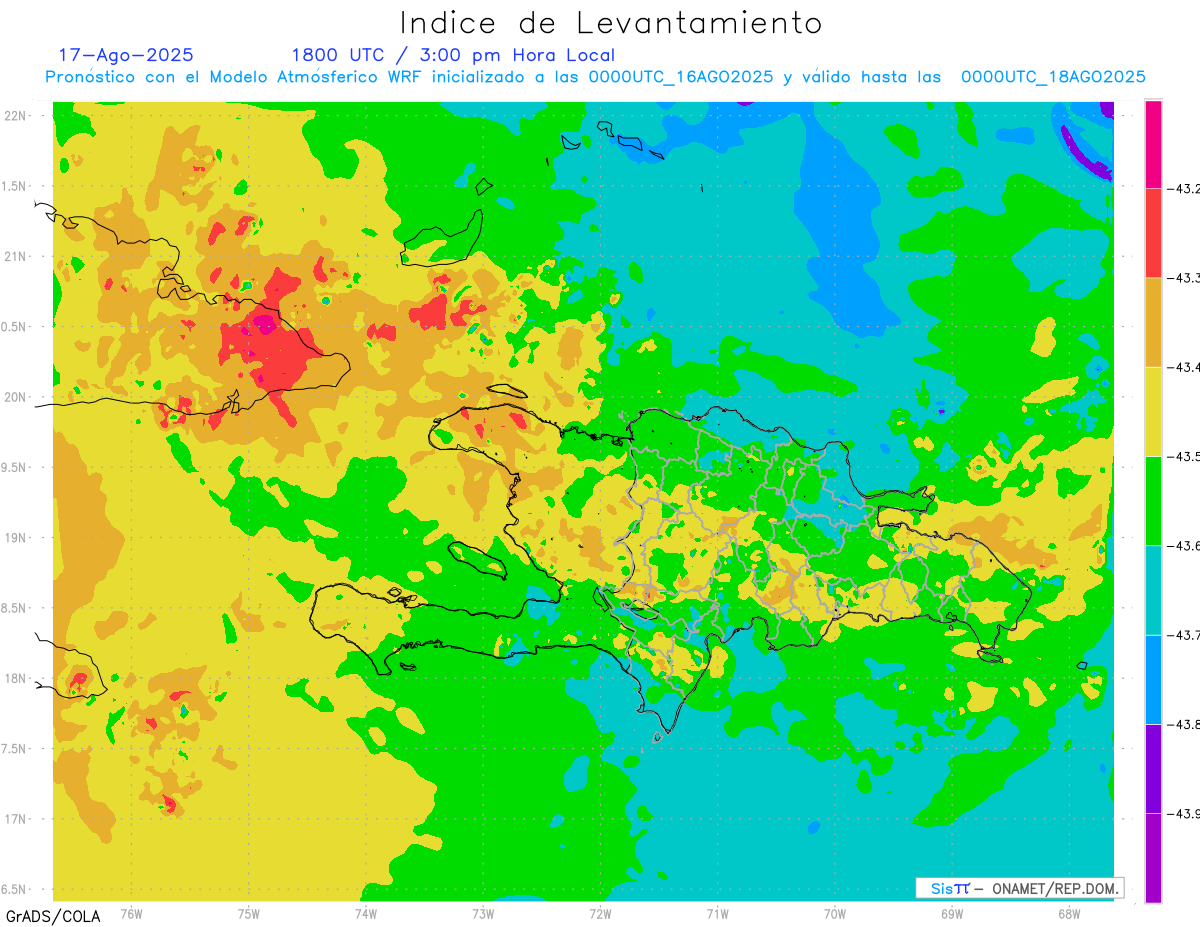Select the "17N" latitude label
Screen dimensions: 1200x927
[x=16, y=818]
